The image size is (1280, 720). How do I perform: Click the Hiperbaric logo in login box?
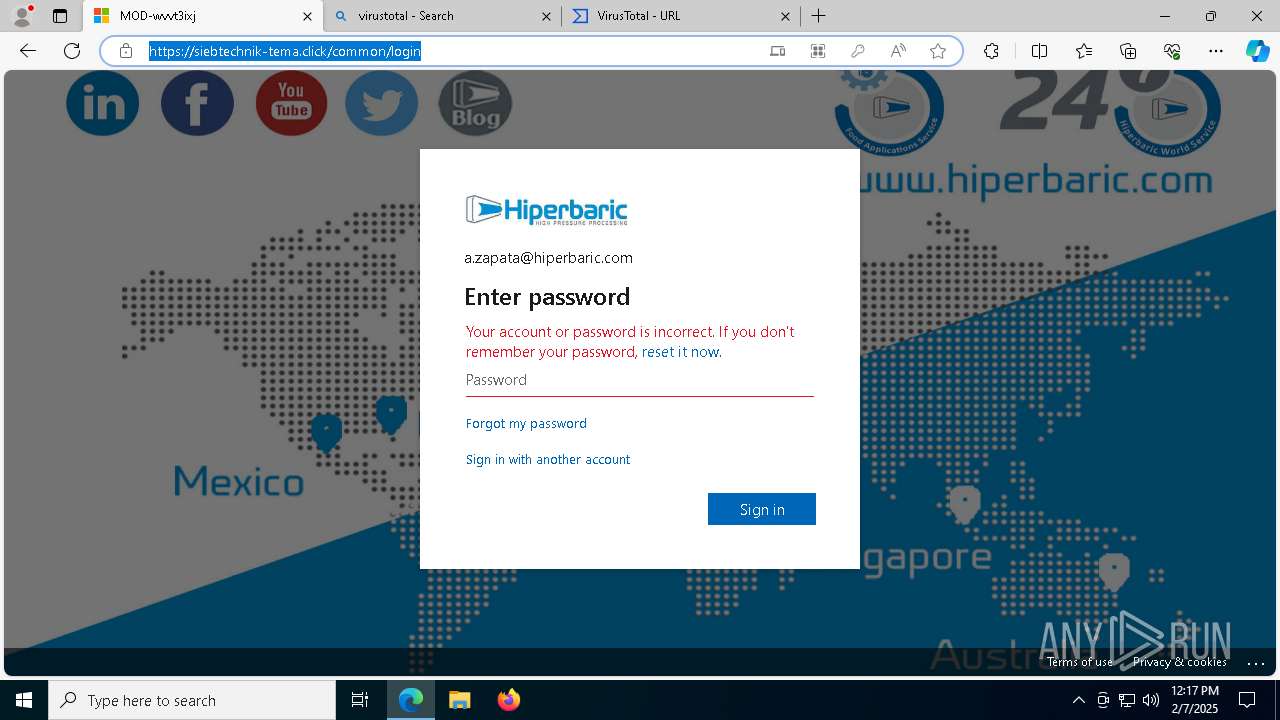(x=546, y=210)
